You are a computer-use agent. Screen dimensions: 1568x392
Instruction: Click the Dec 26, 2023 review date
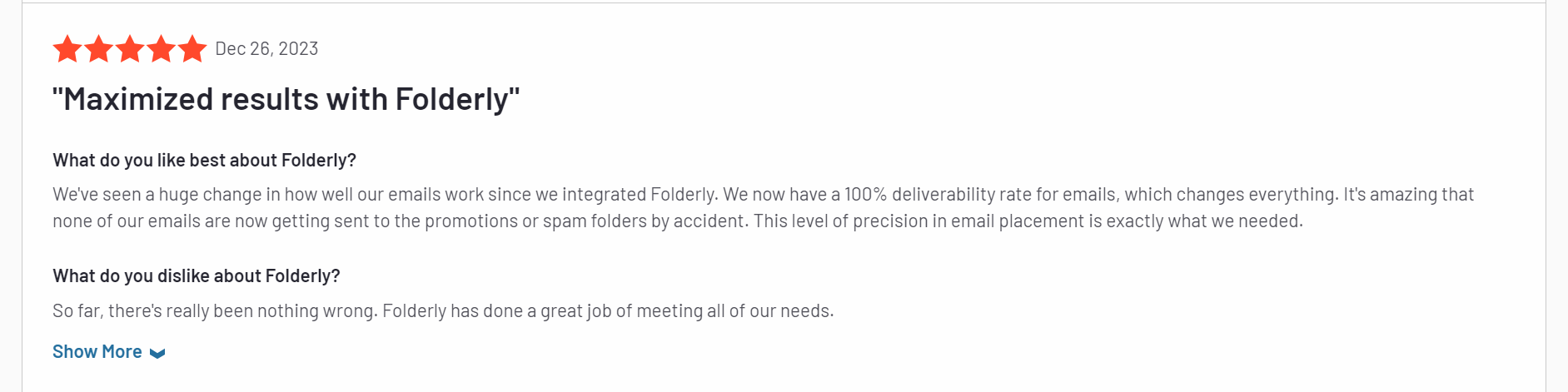tap(266, 49)
